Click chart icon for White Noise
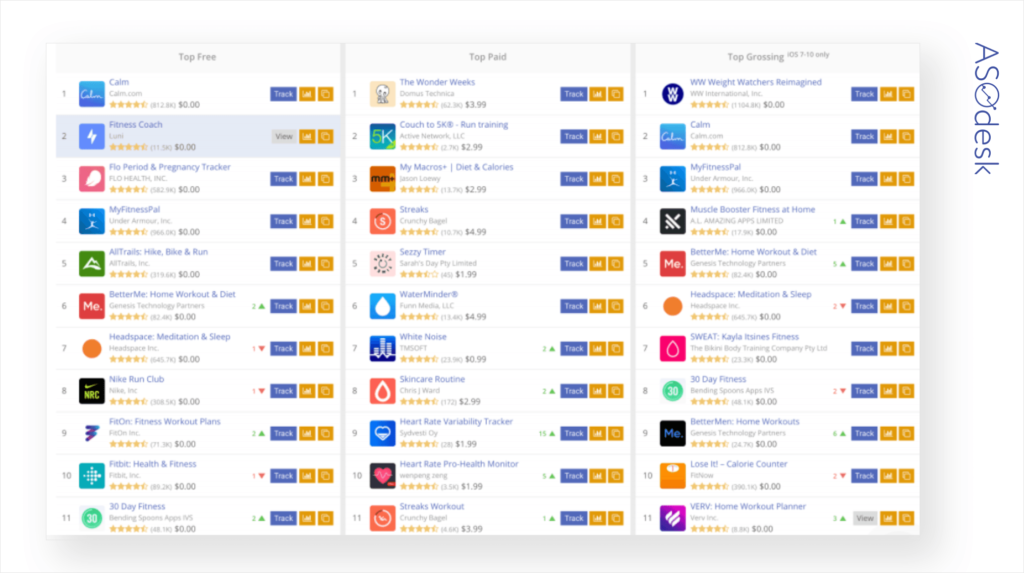Viewport: 1024px width, 573px height. pyautogui.click(x=598, y=349)
